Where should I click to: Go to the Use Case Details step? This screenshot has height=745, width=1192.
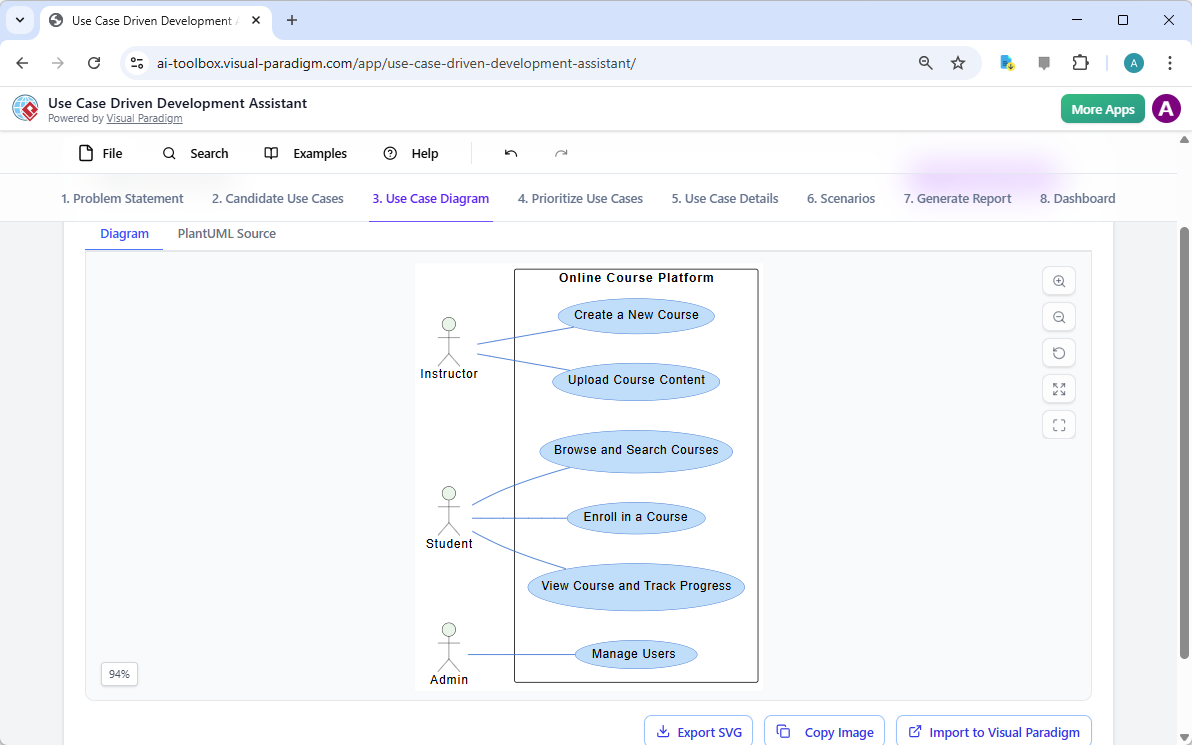724,198
